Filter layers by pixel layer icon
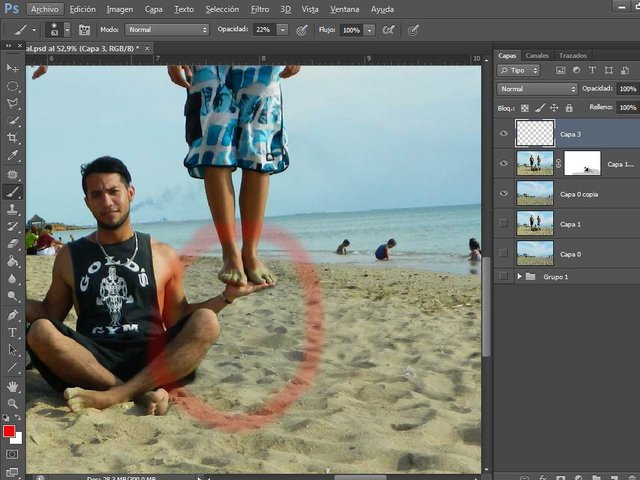 561,70
